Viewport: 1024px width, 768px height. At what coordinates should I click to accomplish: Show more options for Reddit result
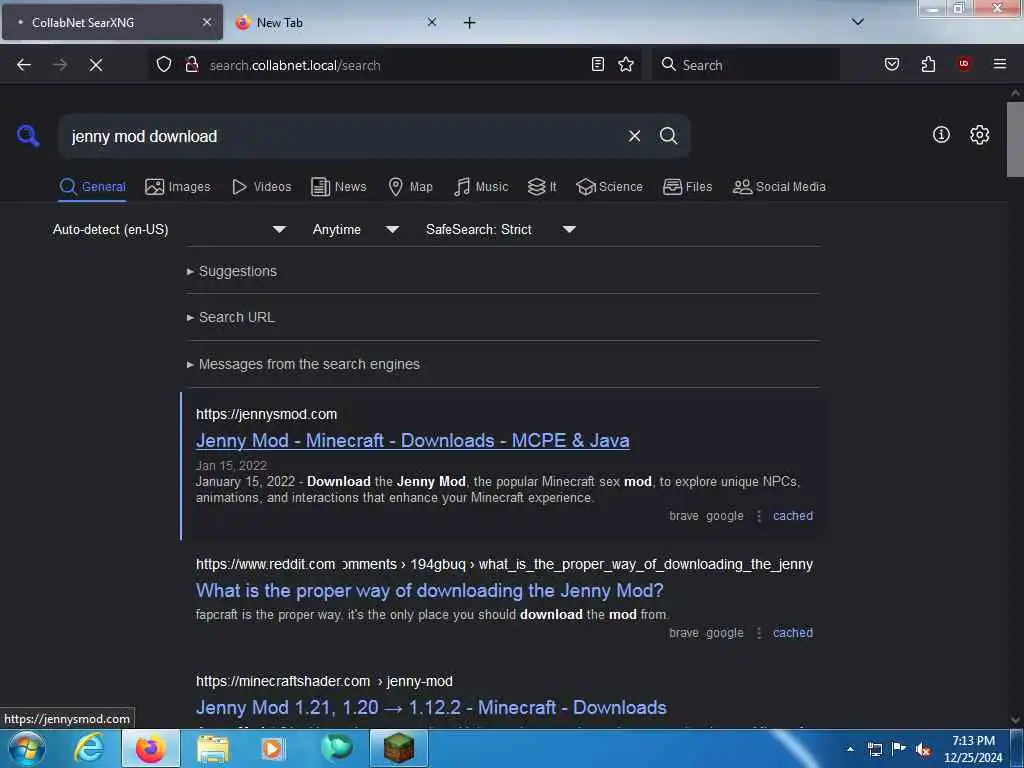tap(759, 633)
